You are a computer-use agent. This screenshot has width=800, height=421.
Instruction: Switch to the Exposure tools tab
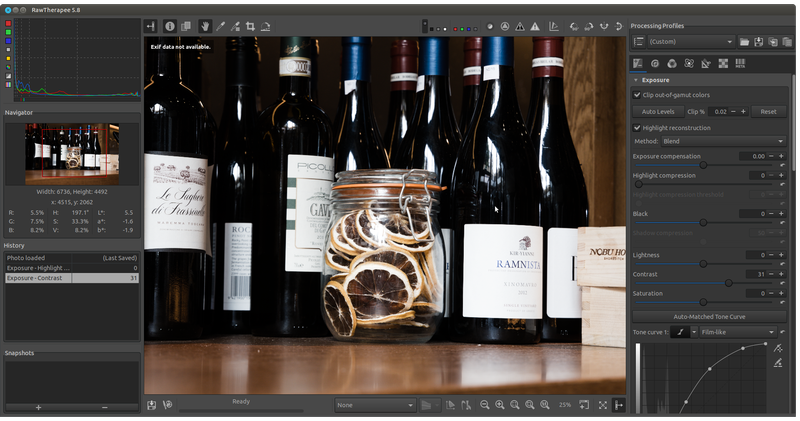pyautogui.click(x=638, y=63)
